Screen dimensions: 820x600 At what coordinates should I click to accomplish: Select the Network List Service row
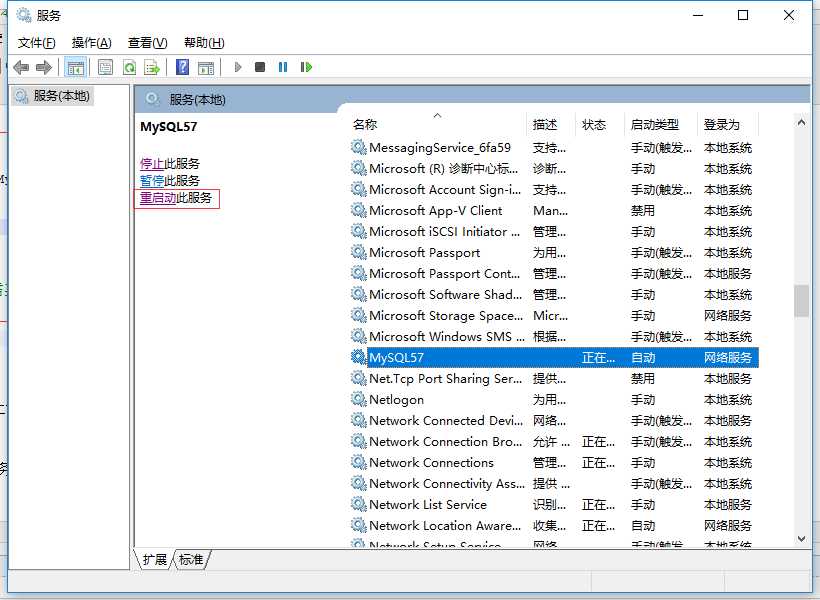(x=553, y=504)
